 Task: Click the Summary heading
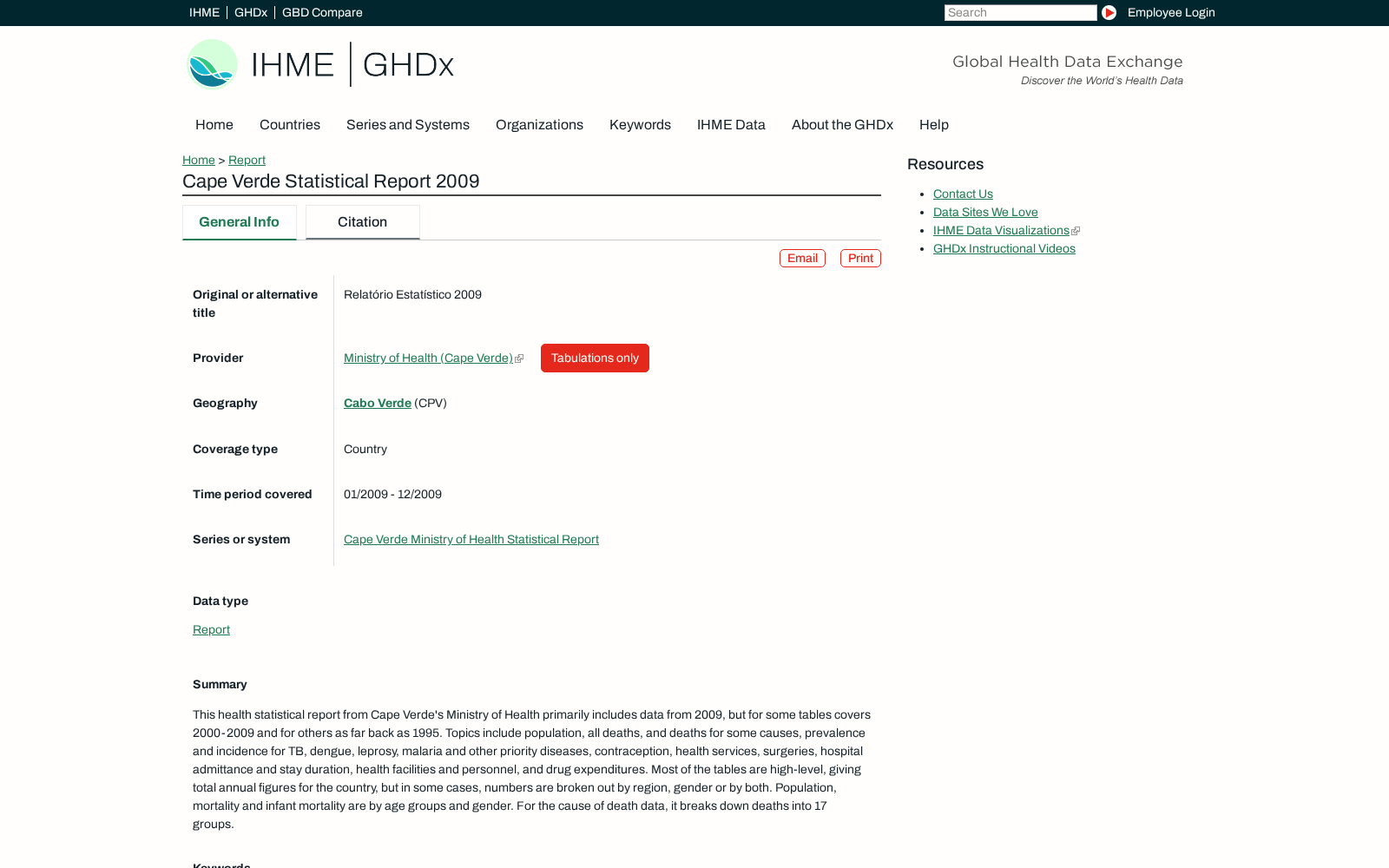220,684
